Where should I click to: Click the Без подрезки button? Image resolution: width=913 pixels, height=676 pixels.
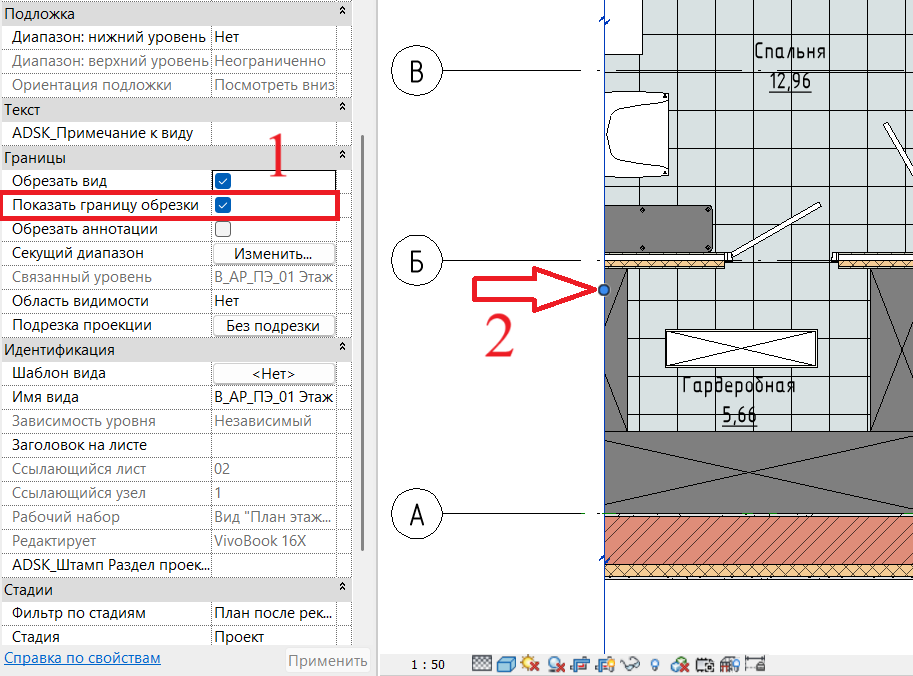tap(274, 325)
